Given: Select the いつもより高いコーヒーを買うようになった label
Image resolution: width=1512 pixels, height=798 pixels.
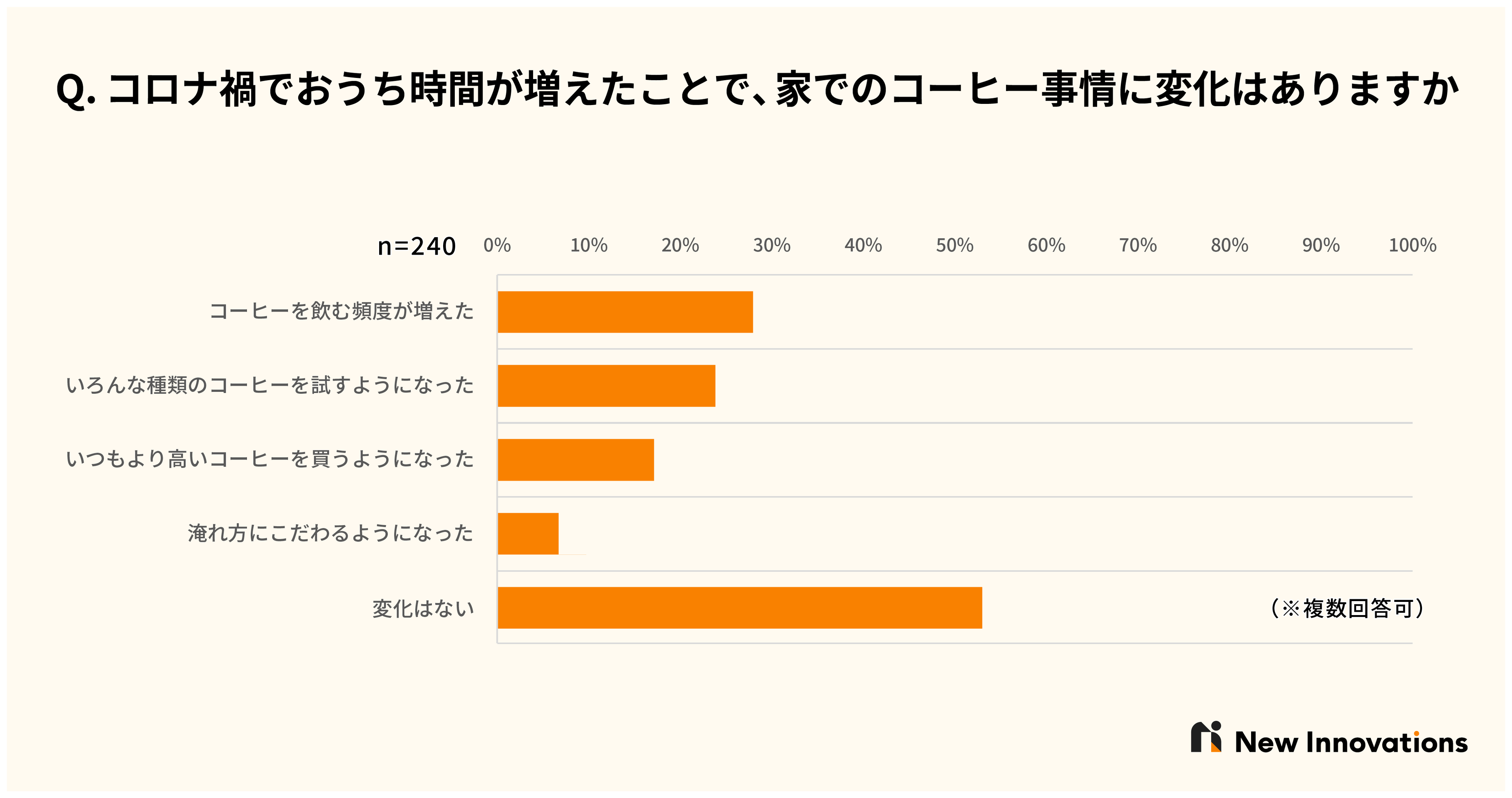Looking at the screenshot, I should pyautogui.click(x=270, y=459).
